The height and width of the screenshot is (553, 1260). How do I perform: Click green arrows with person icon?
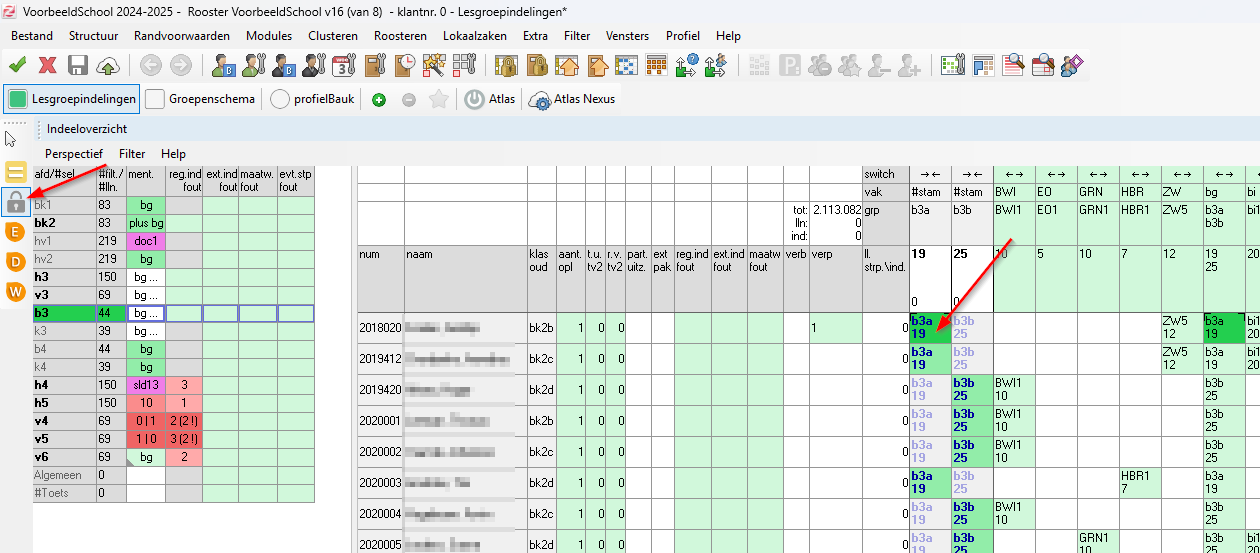click(716, 66)
